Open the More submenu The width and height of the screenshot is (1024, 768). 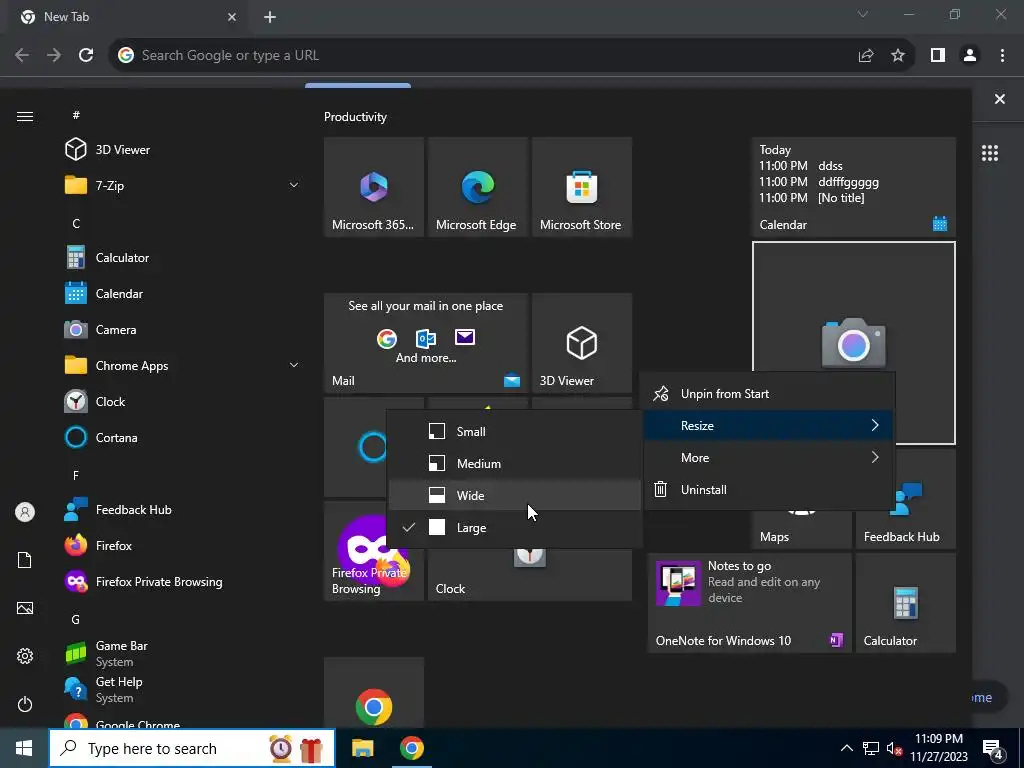[769, 458]
